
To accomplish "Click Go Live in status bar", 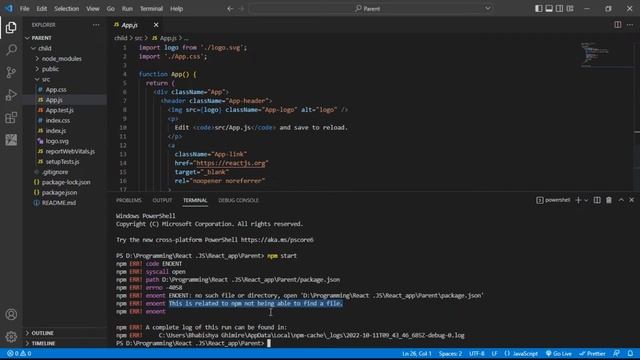I will pos(559,353).
